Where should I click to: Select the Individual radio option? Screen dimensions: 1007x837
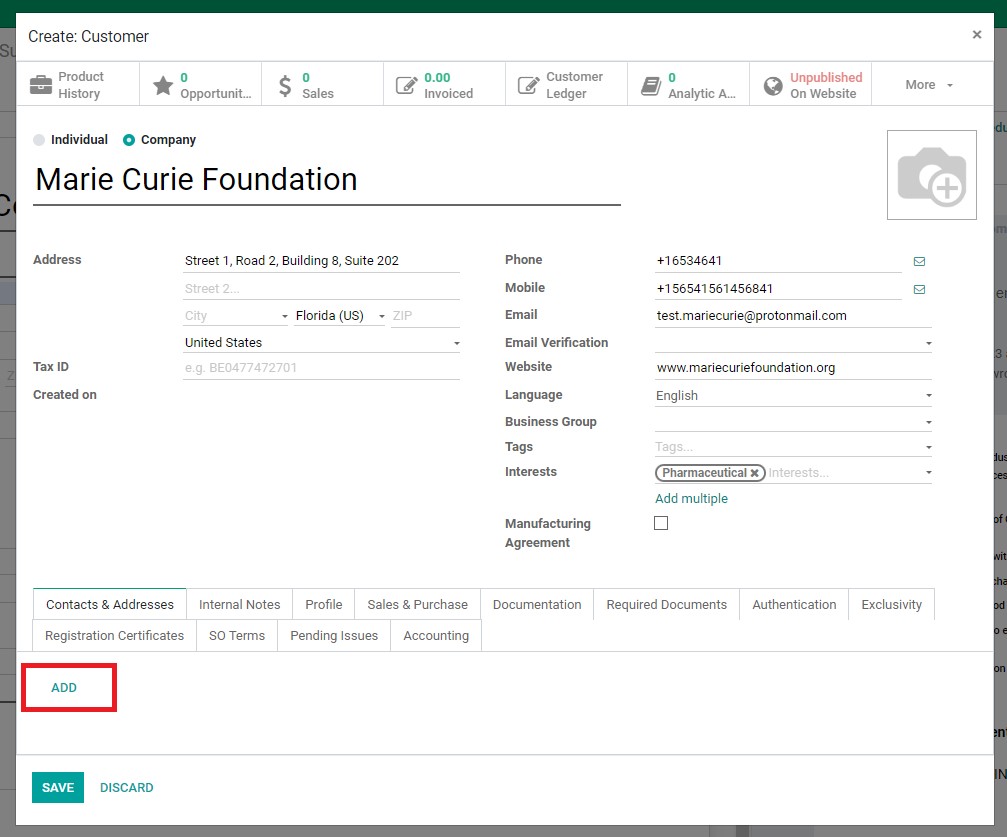click(39, 140)
